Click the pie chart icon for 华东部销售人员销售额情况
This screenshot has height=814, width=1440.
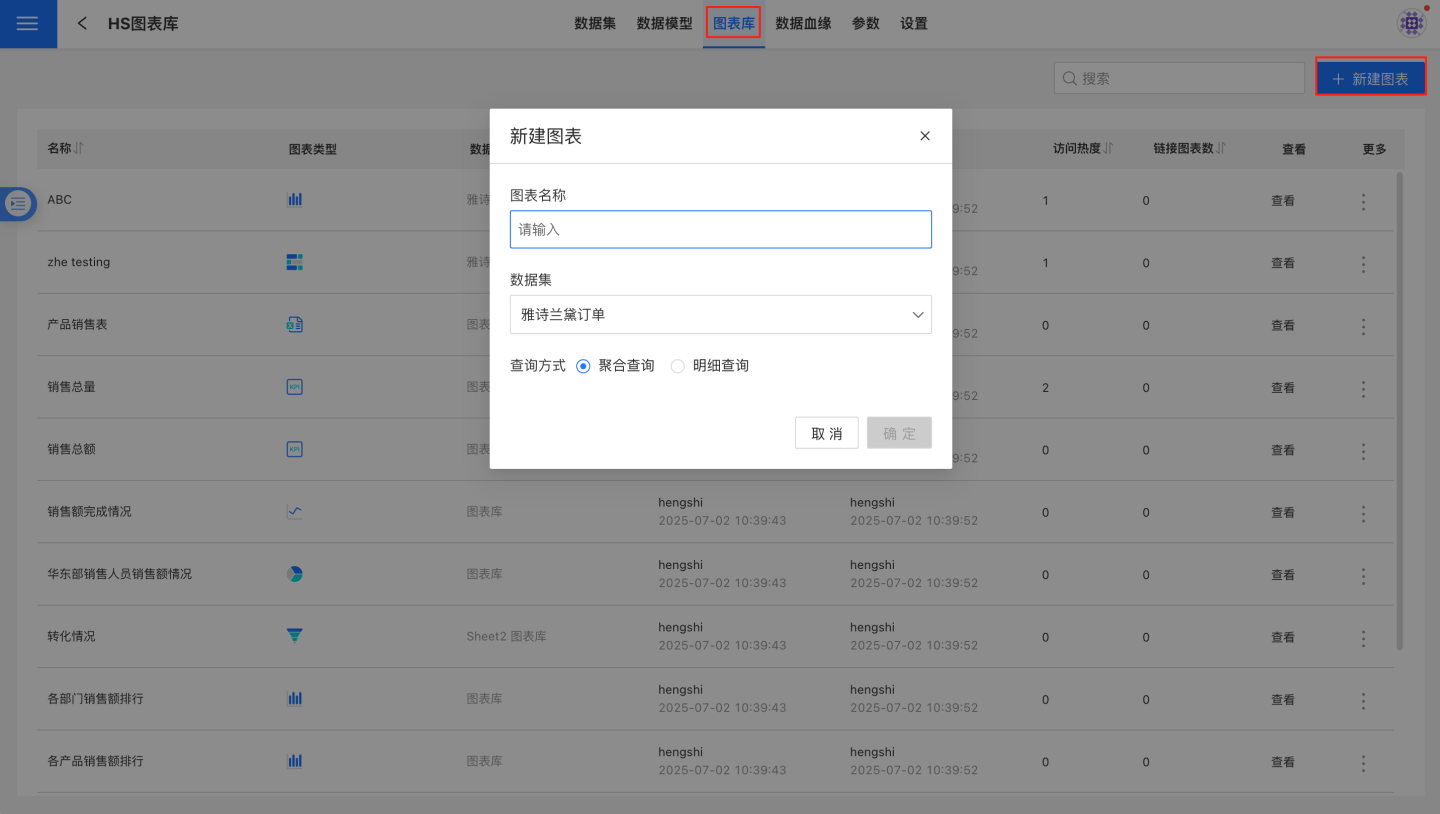295,574
